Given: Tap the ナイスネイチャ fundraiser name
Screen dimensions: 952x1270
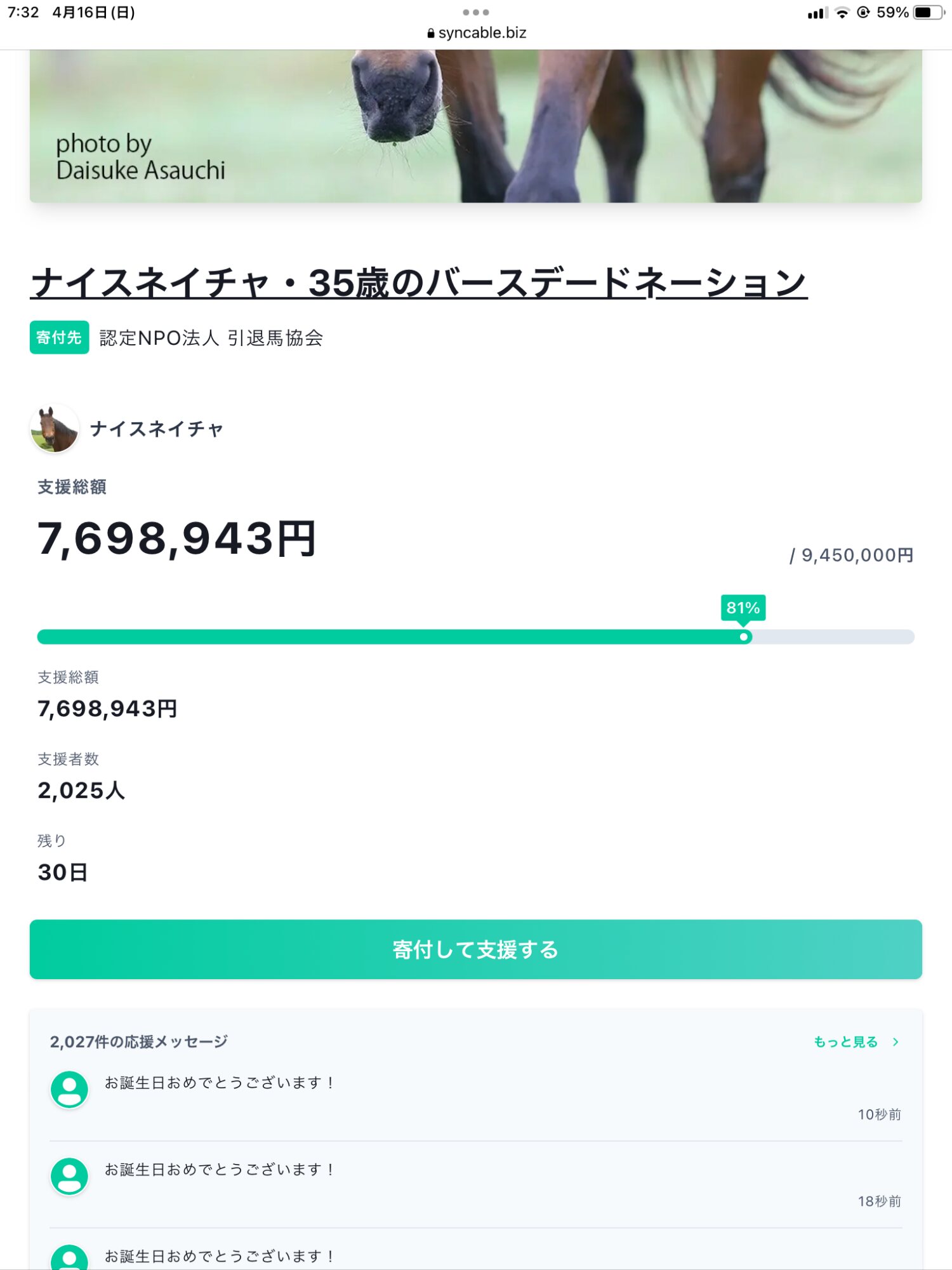Looking at the screenshot, I should coord(157,429).
